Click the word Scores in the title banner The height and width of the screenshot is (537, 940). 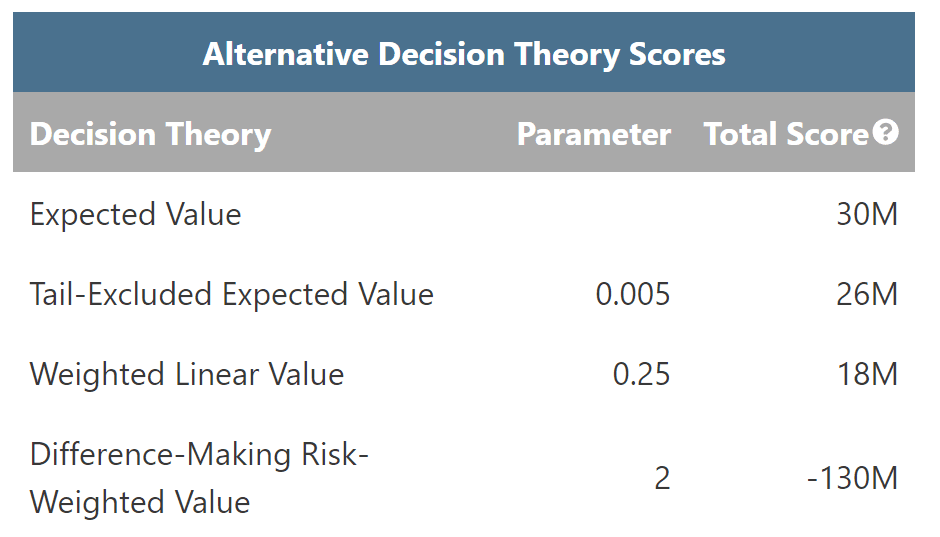677,55
